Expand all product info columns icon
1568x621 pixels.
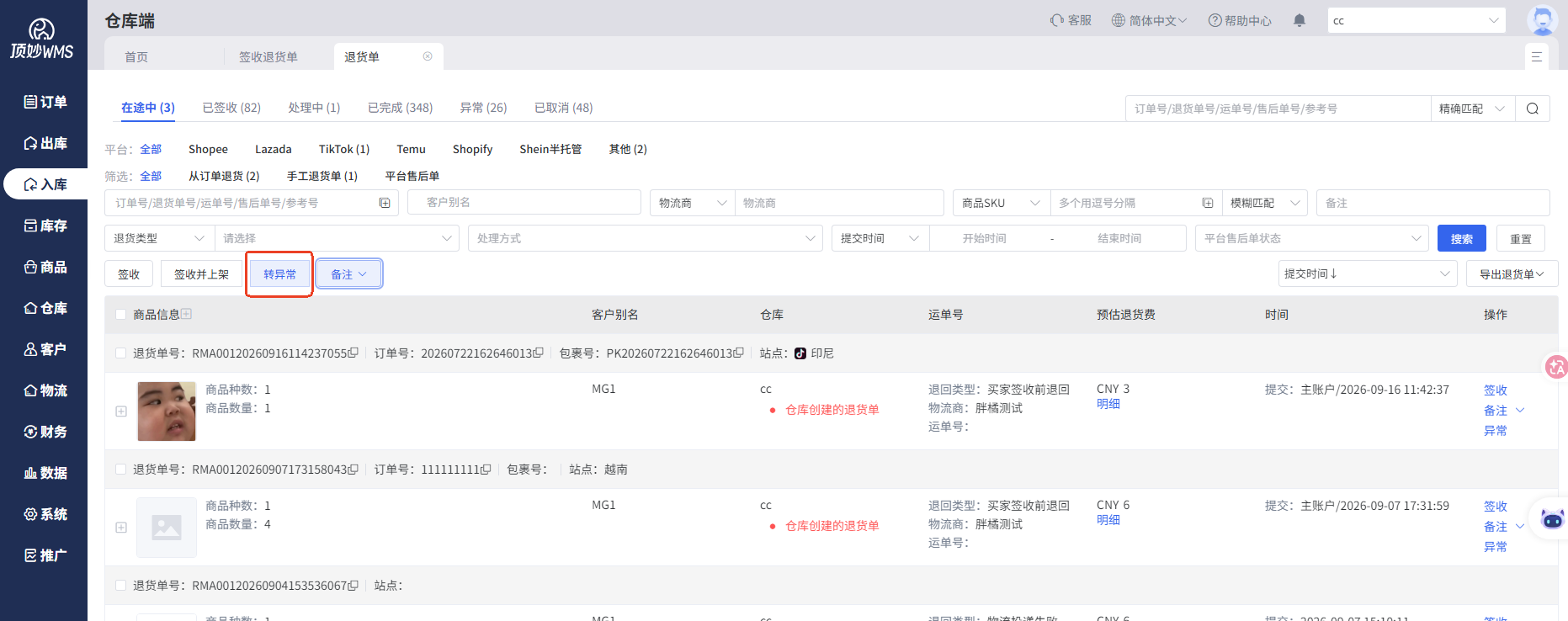tap(187, 314)
